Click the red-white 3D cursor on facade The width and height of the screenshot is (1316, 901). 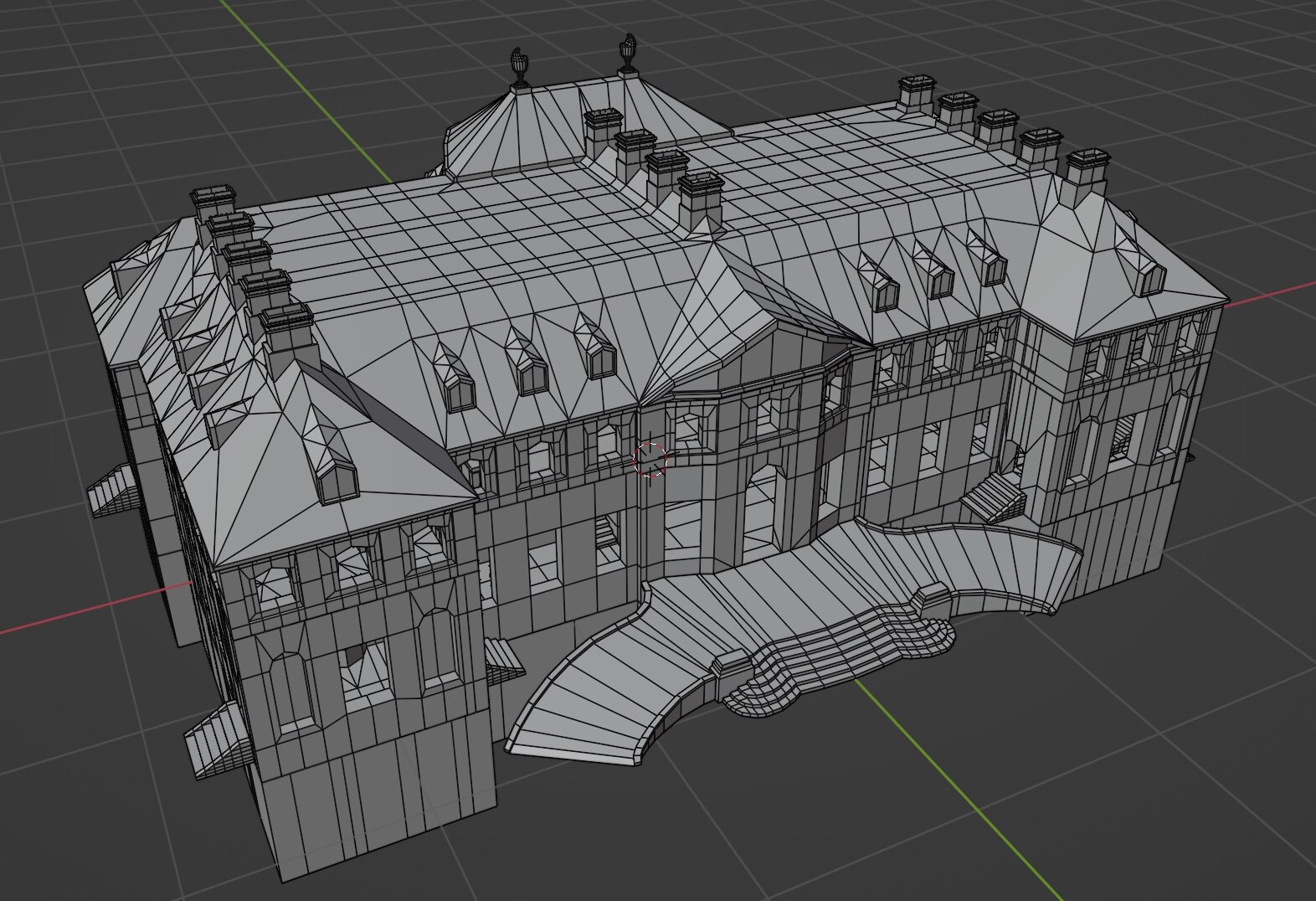click(650, 460)
